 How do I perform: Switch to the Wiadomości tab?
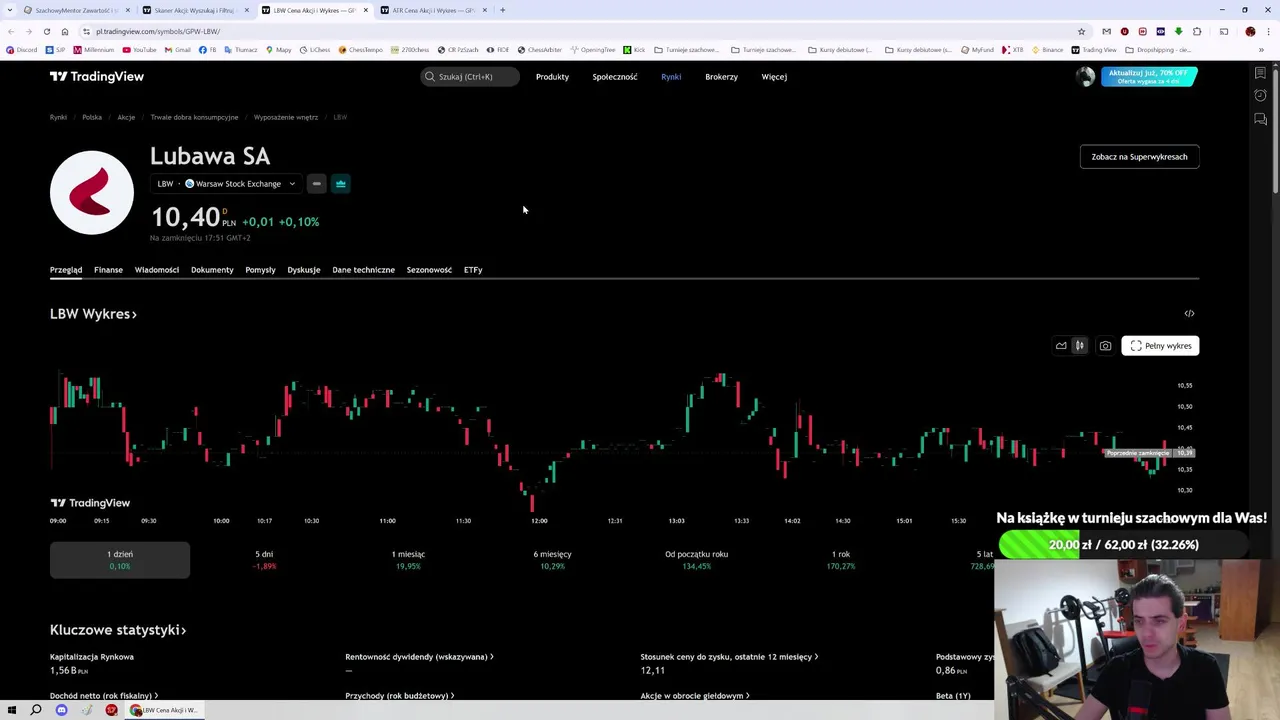157,270
